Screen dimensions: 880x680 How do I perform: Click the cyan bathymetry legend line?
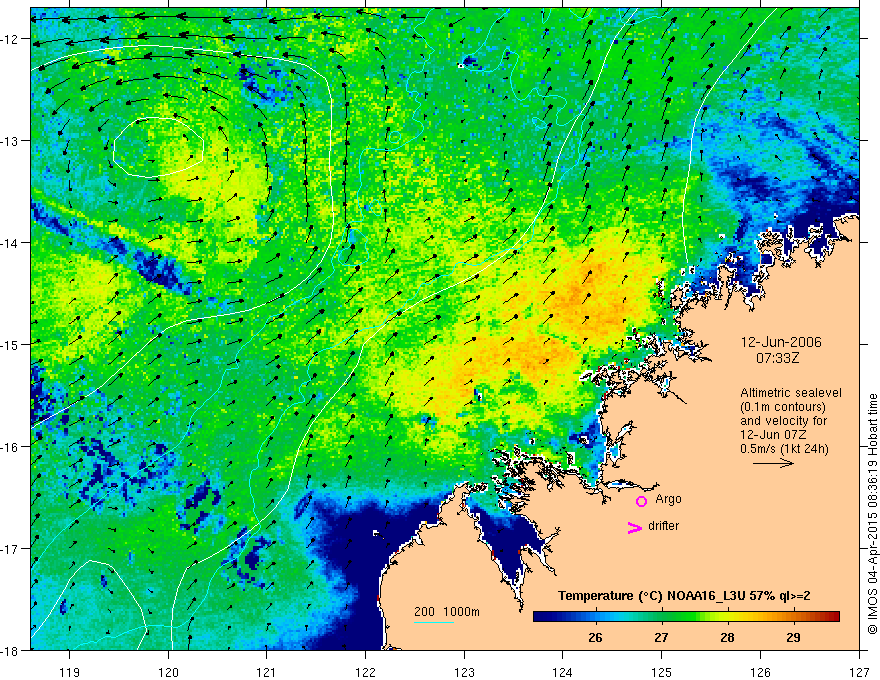(434, 622)
